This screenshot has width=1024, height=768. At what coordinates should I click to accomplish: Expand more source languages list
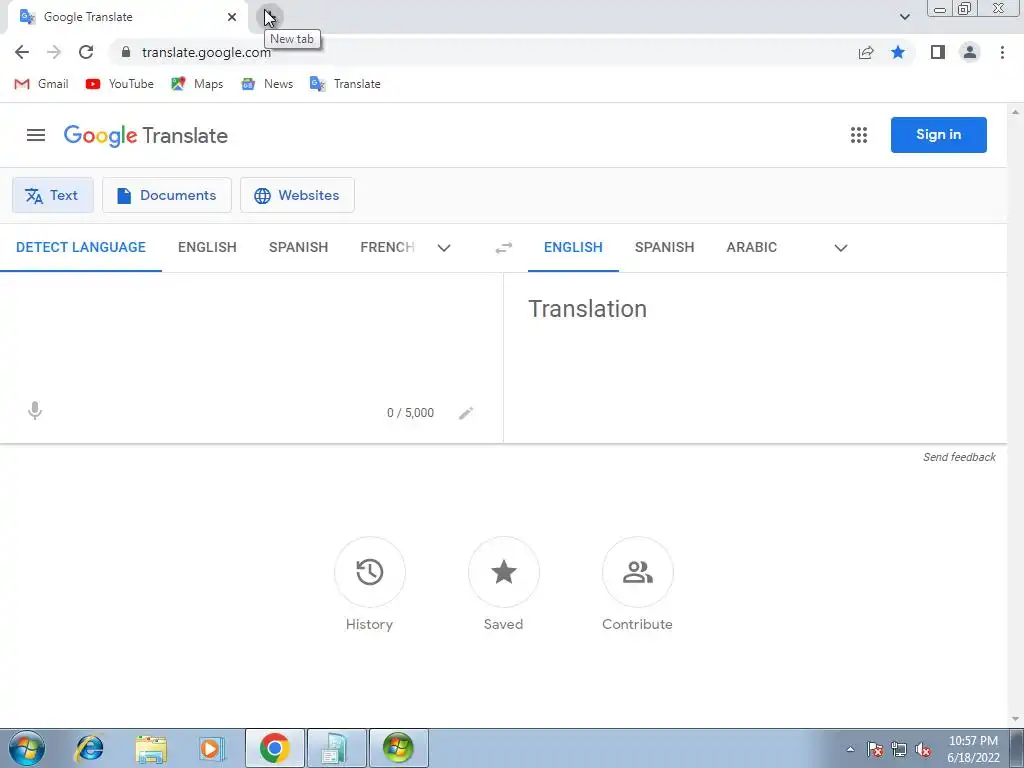444,248
